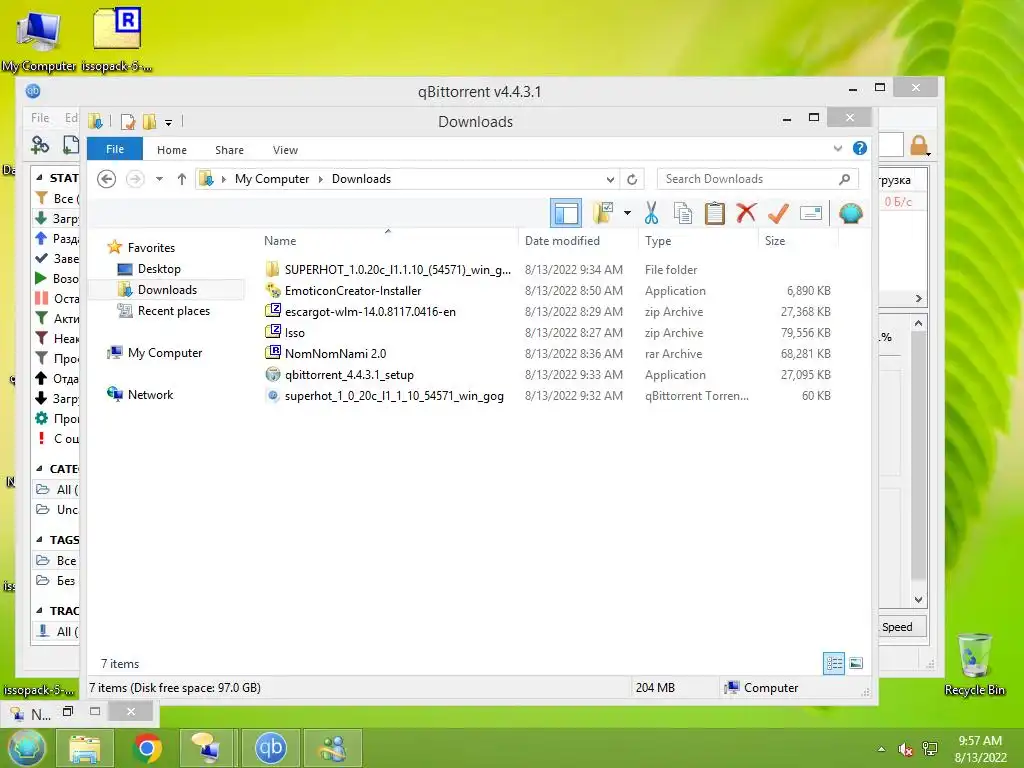Viewport: 1024px width, 768px height.
Task: Switch to the Share ribbon tab
Action: click(x=229, y=150)
